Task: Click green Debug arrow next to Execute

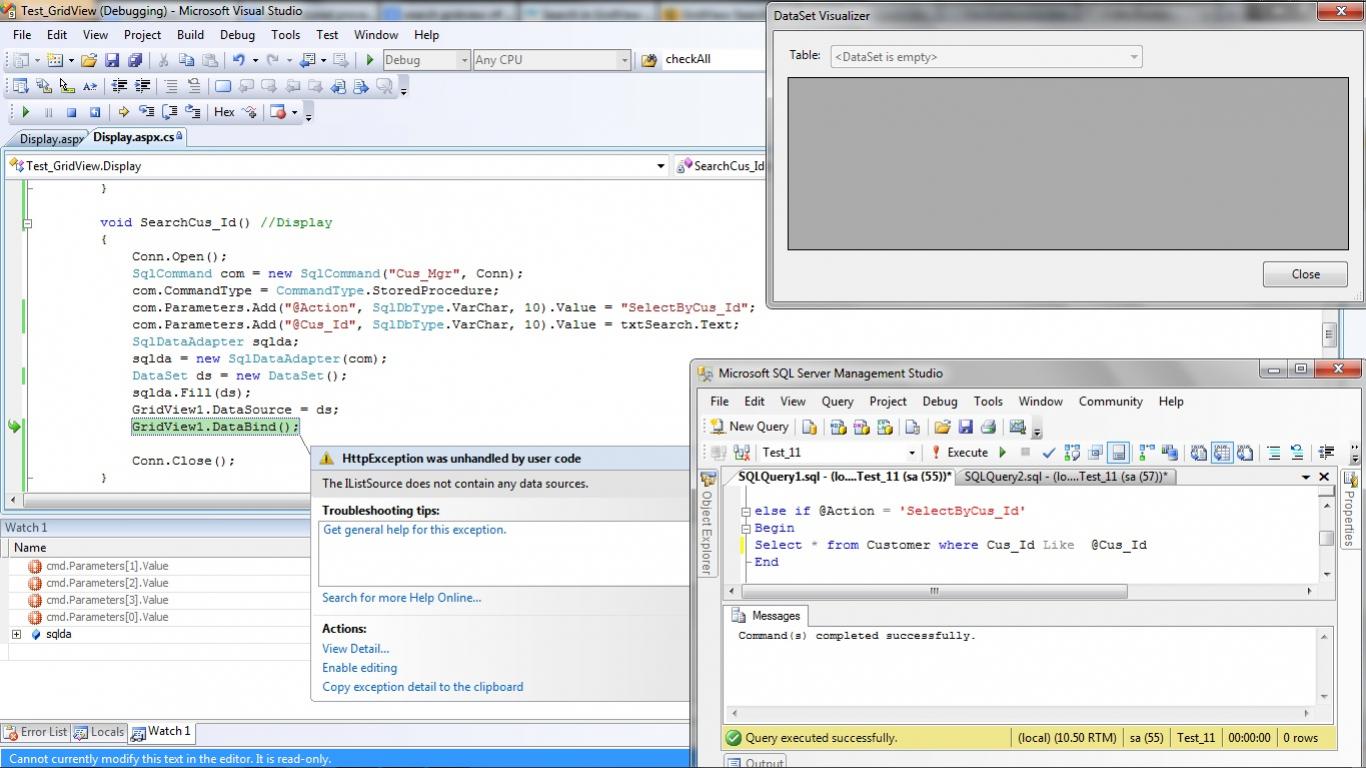Action: (1003, 453)
